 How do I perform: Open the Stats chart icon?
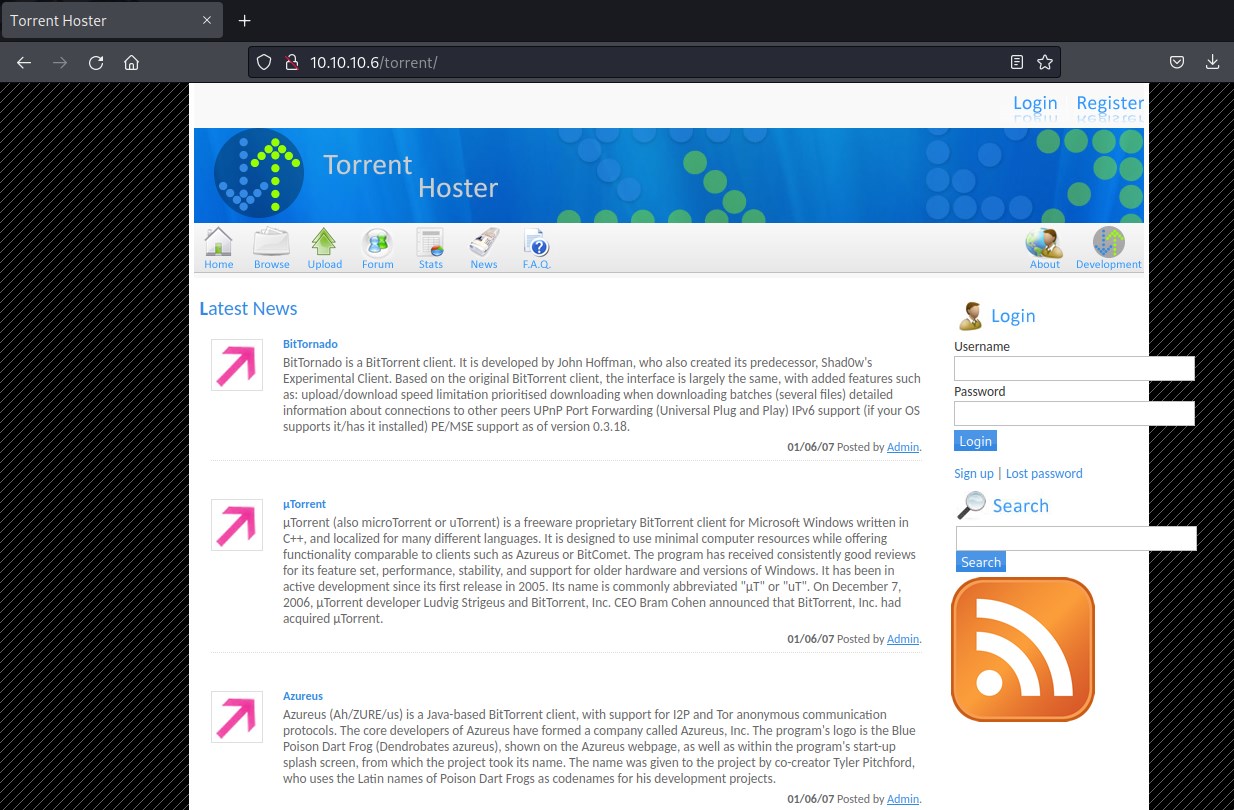coord(430,247)
